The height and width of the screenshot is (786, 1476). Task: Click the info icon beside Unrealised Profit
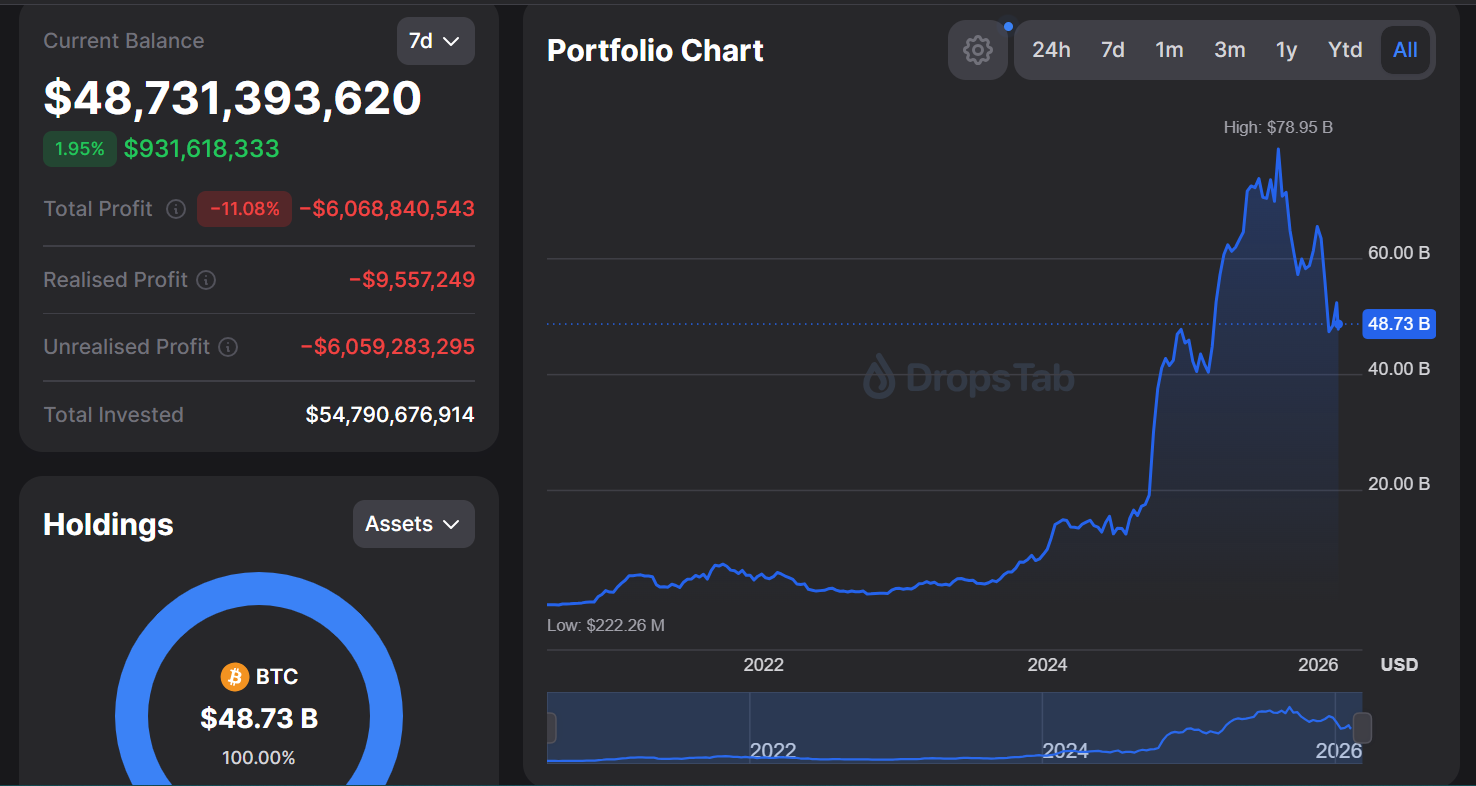[x=230, y=347]
